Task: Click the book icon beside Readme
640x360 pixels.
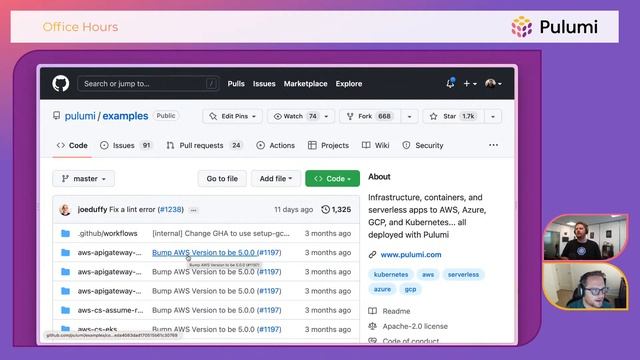Action: (x=372, y=311)
